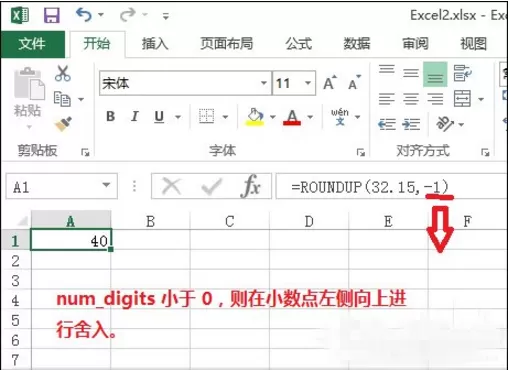Decrease font size with smaller A

point(354,83)
